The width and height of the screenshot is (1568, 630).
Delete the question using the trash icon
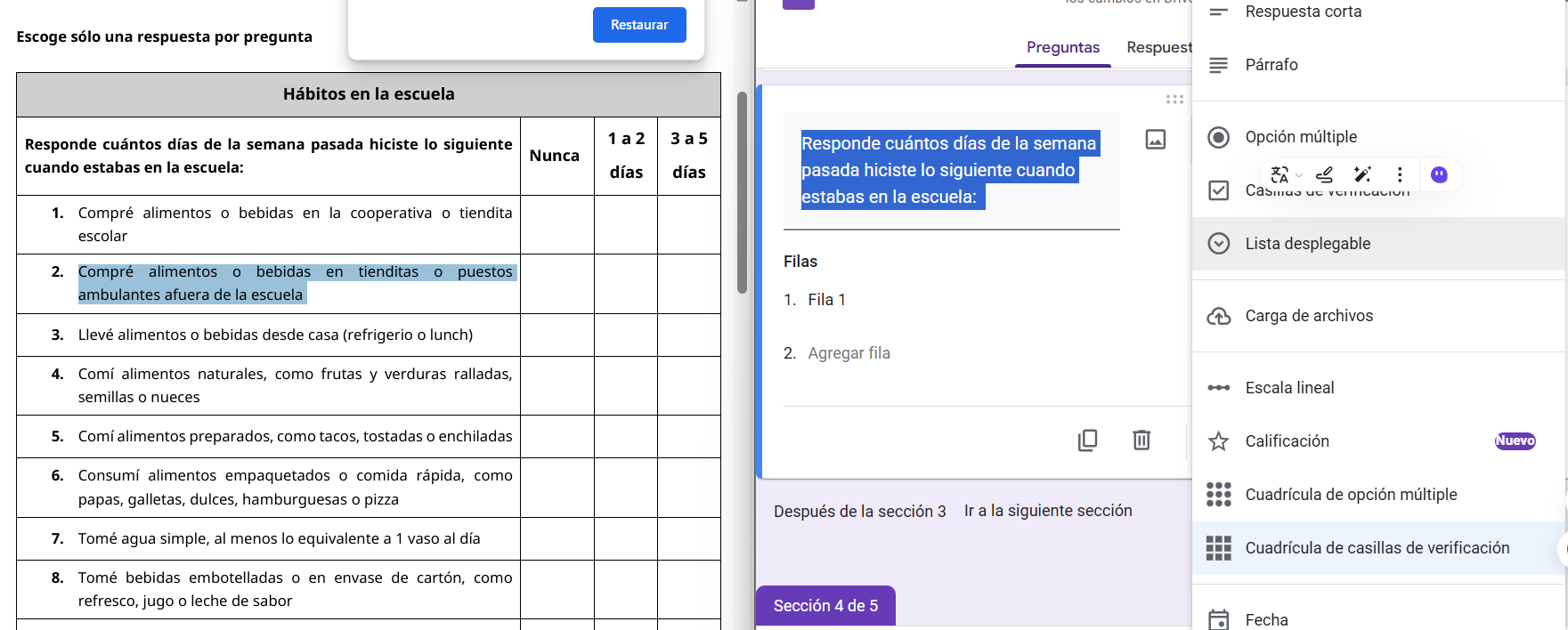(1141, 440)
